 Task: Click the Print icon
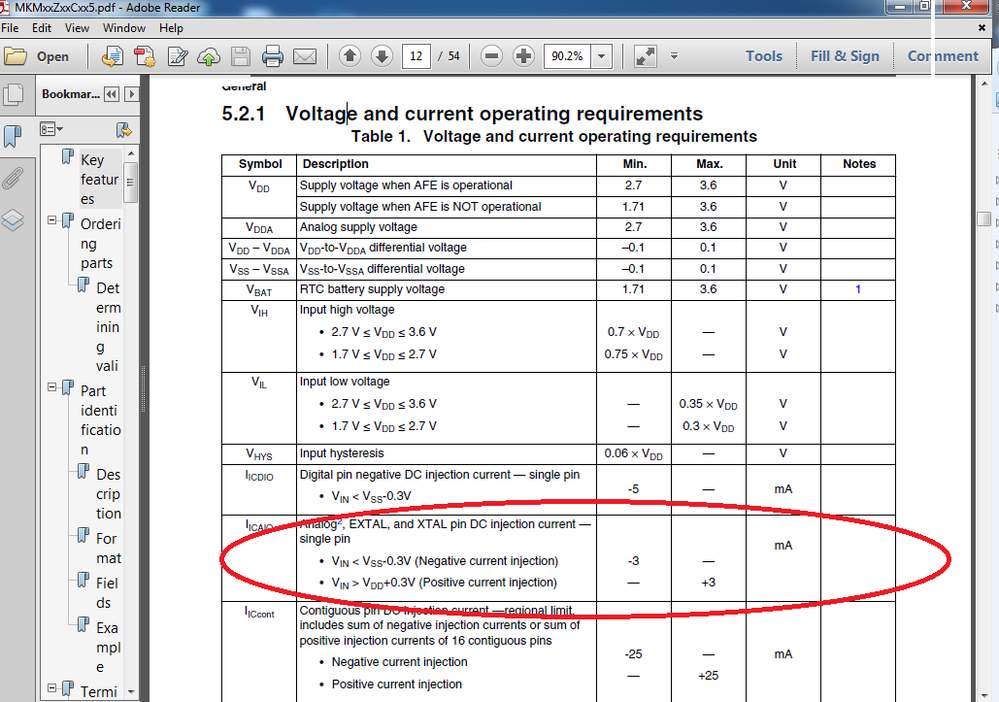[273, 56]
